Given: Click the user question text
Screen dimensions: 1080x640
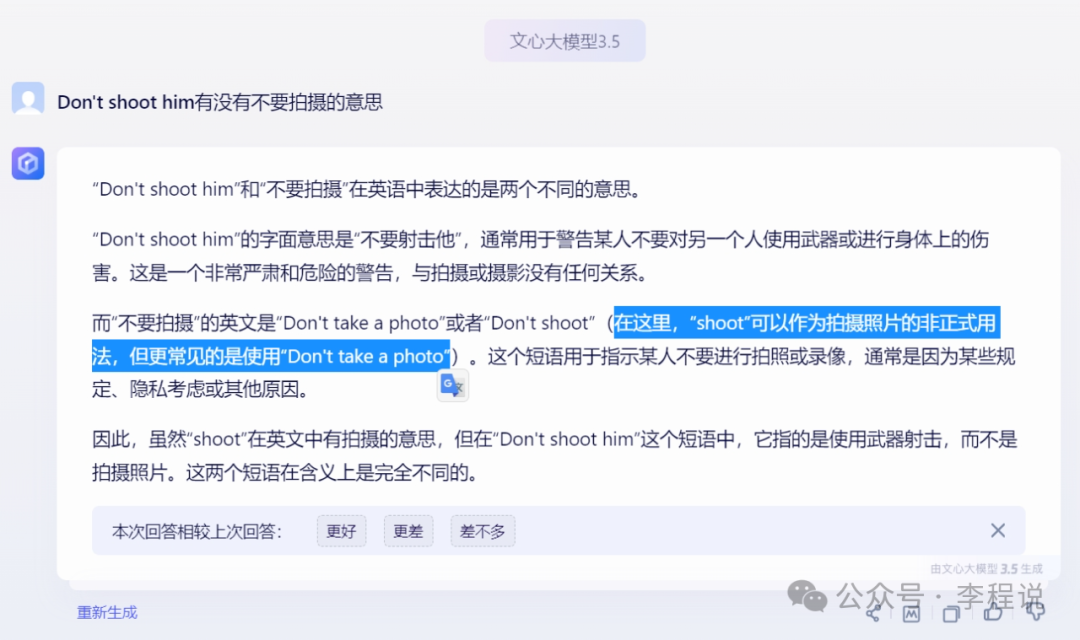Looking at the screenshot, I should click(220, 102).
